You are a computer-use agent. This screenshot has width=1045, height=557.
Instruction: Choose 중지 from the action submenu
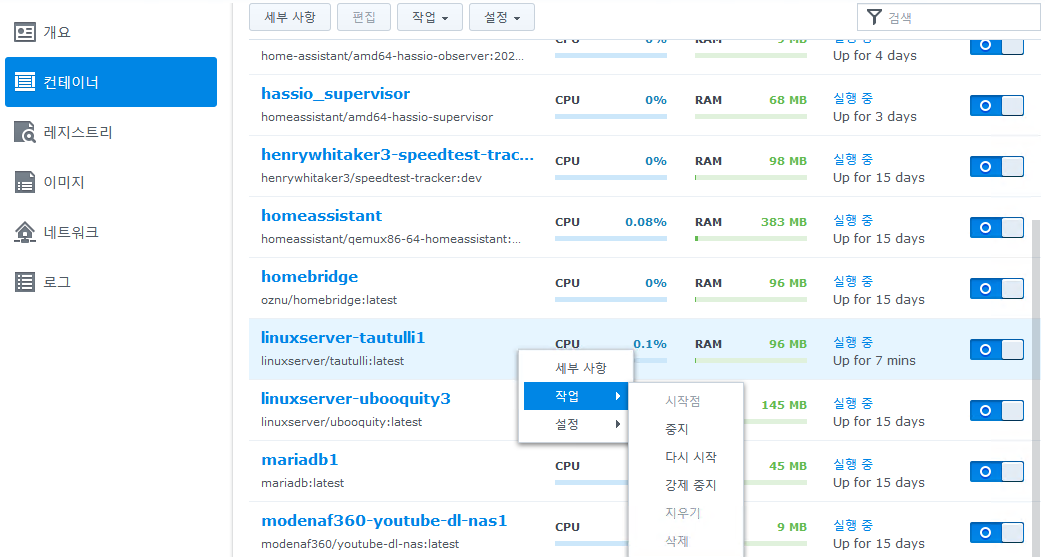686,429
